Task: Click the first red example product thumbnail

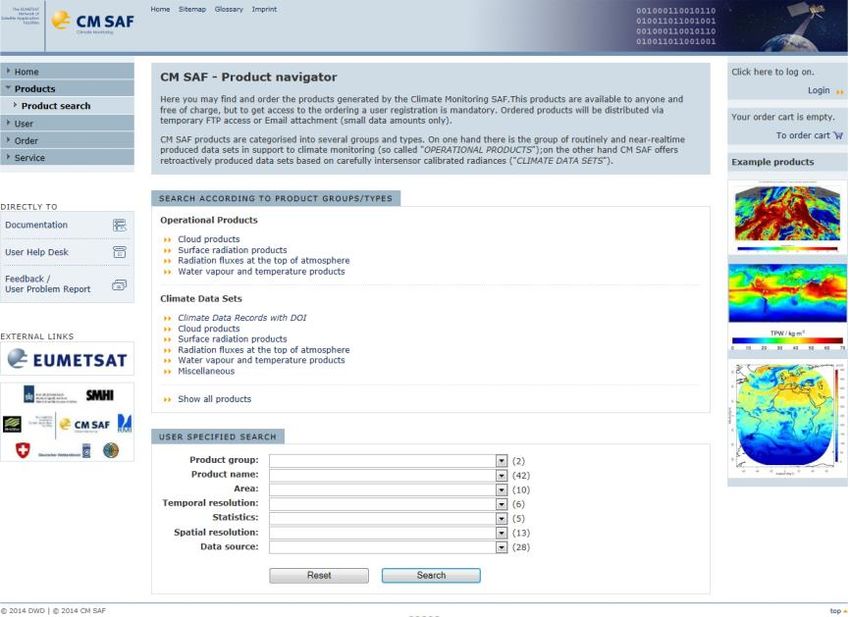Action: (787, 212)
